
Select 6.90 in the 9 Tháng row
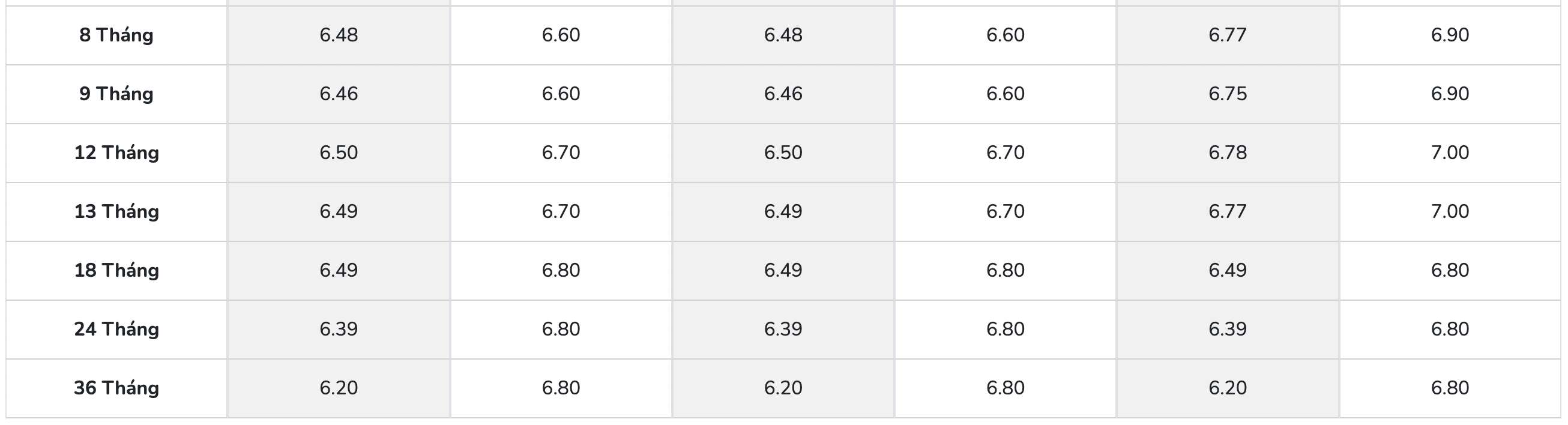(1449, 94)
